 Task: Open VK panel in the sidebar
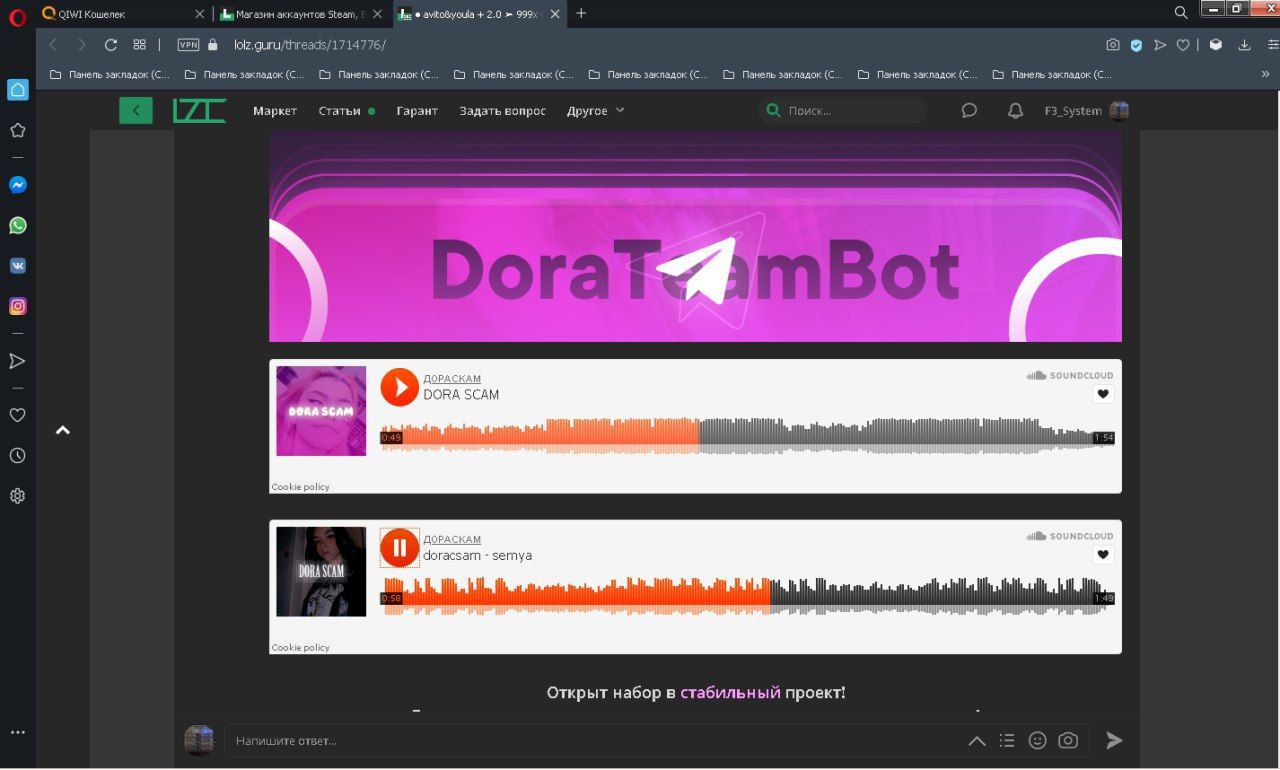pyautogui.click(x=17, y=266)
